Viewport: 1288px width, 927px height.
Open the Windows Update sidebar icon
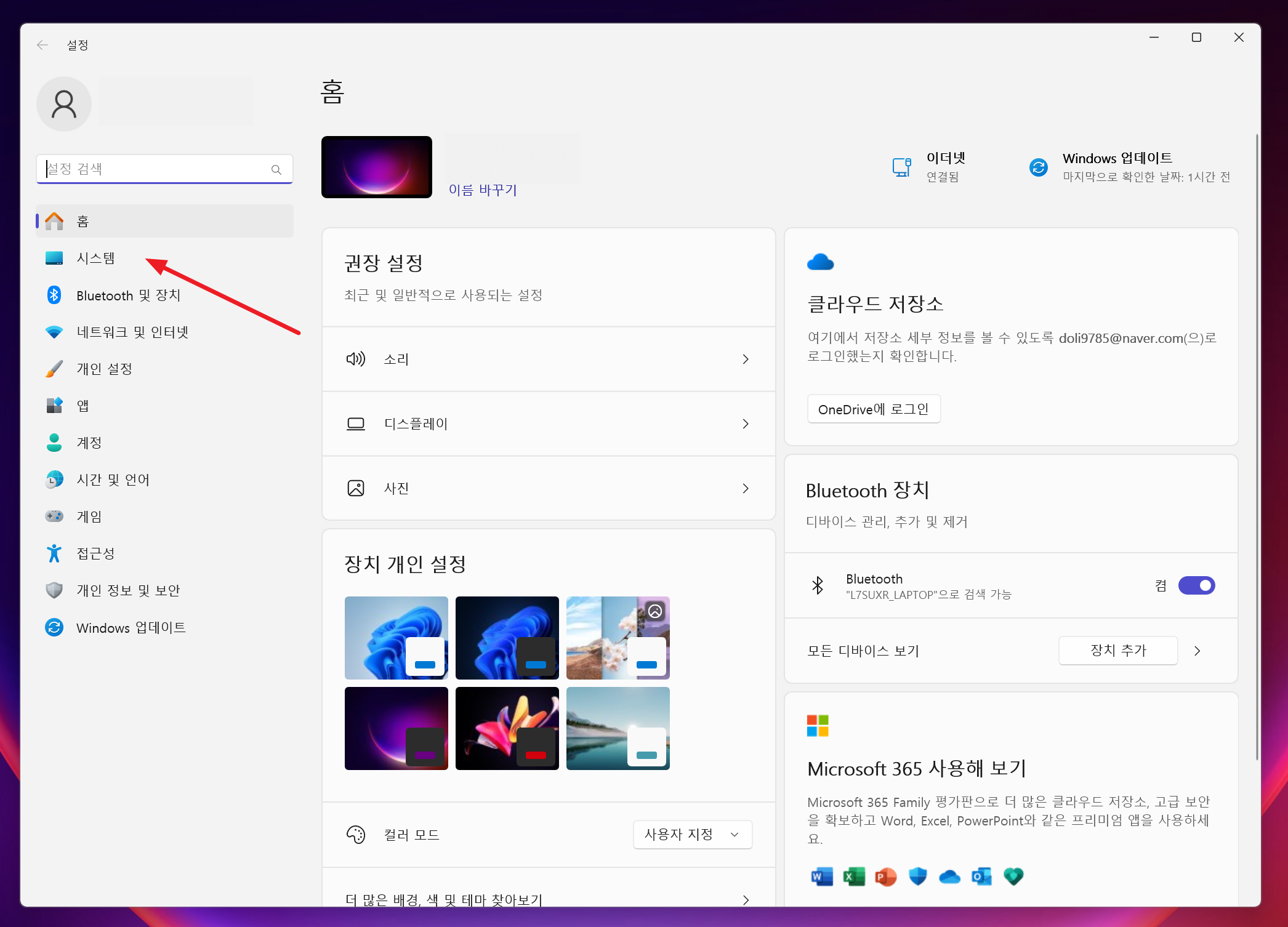click(54, 627)
